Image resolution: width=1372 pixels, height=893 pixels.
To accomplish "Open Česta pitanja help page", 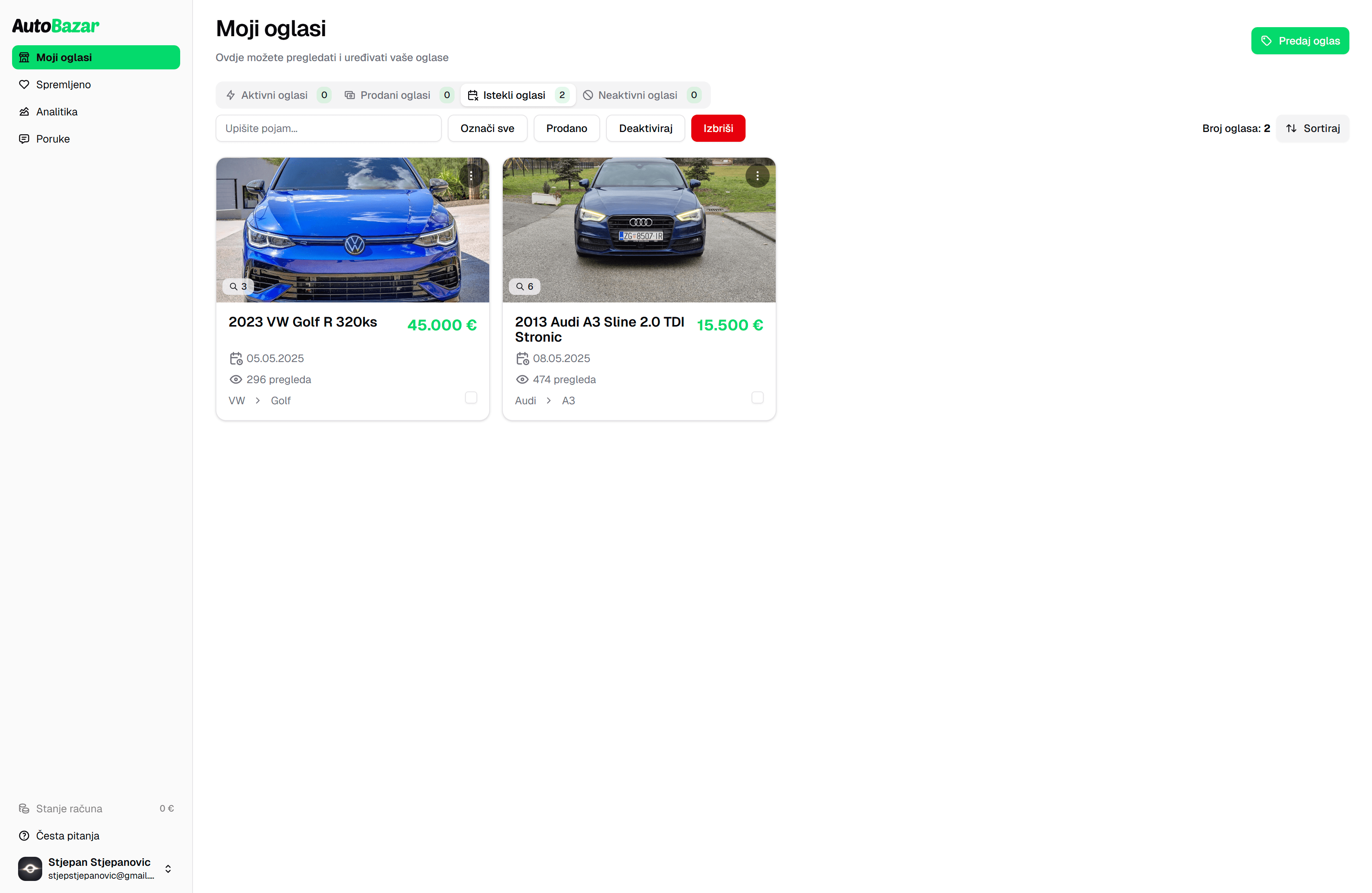I will point(96,835).
